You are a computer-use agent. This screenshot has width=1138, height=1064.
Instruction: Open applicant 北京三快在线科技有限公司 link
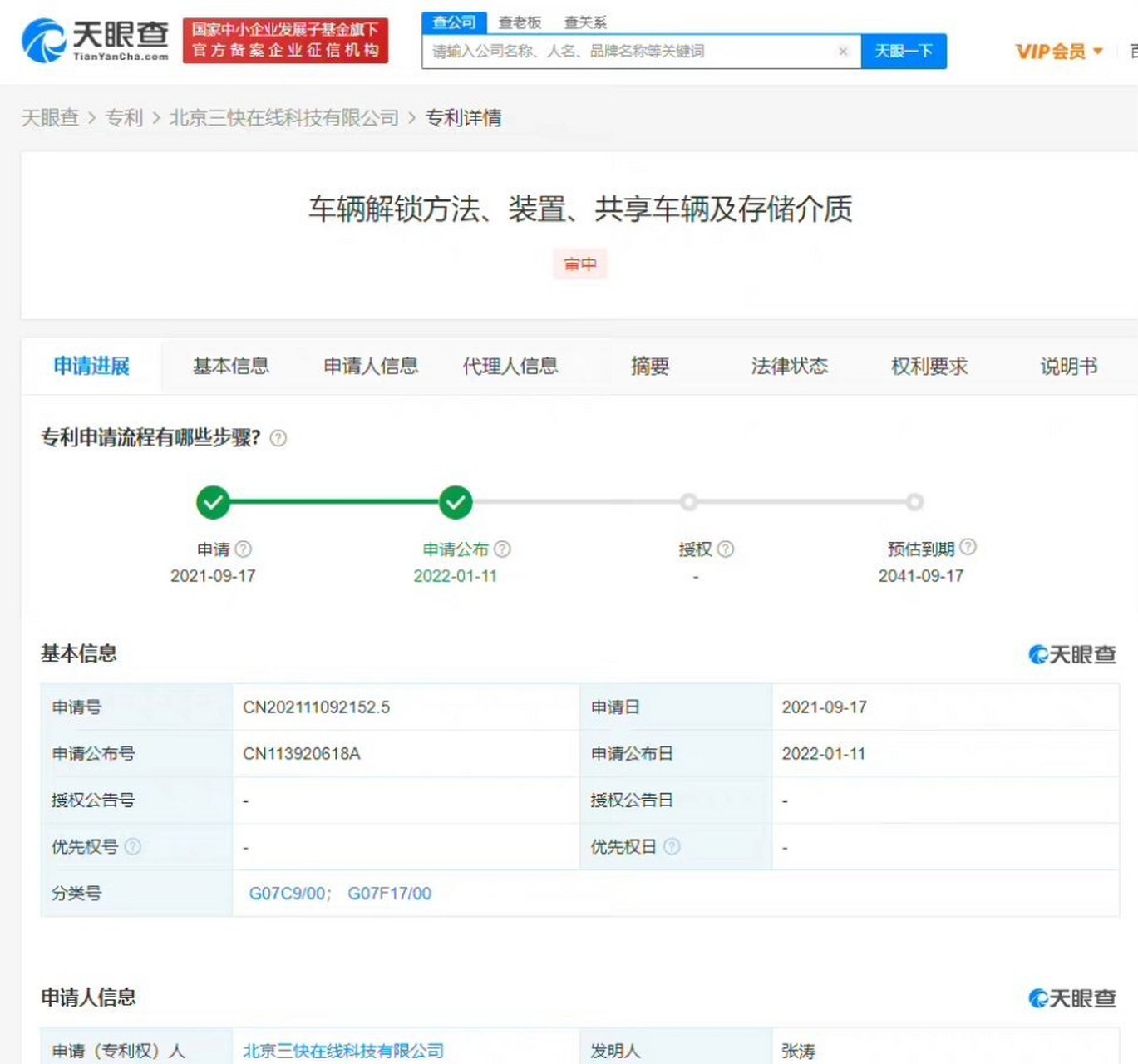pos(343,1051)
